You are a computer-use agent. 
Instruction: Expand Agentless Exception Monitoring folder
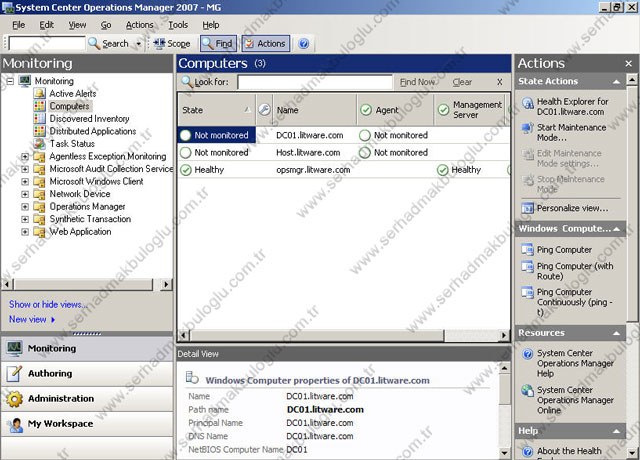click(x=25, y=156)
